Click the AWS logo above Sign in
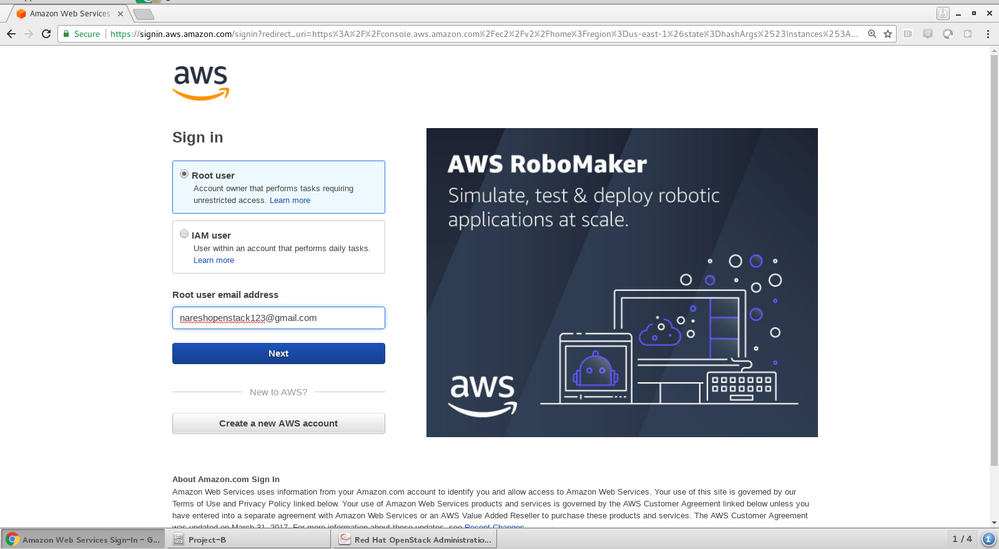The height and width of the screenshot is (549, 999). tap(201, 82)
